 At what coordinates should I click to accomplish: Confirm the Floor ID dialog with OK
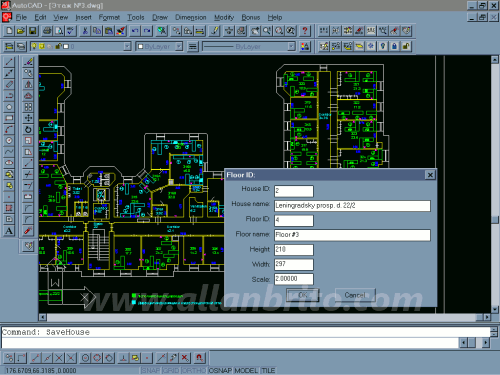tap(303, 295)
